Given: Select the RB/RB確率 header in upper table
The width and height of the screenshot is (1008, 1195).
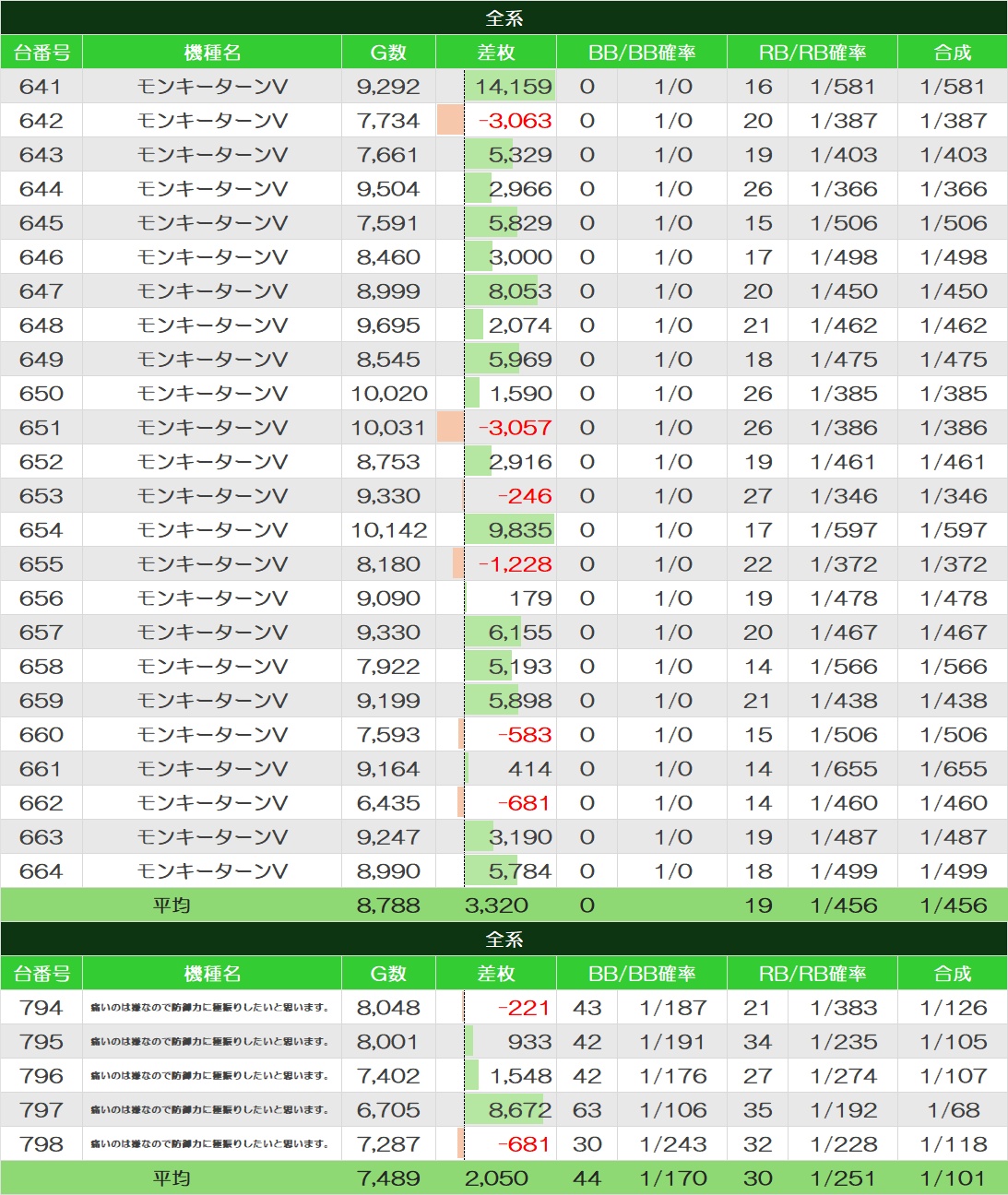Looking at the screenshot, I should [812, 53].
